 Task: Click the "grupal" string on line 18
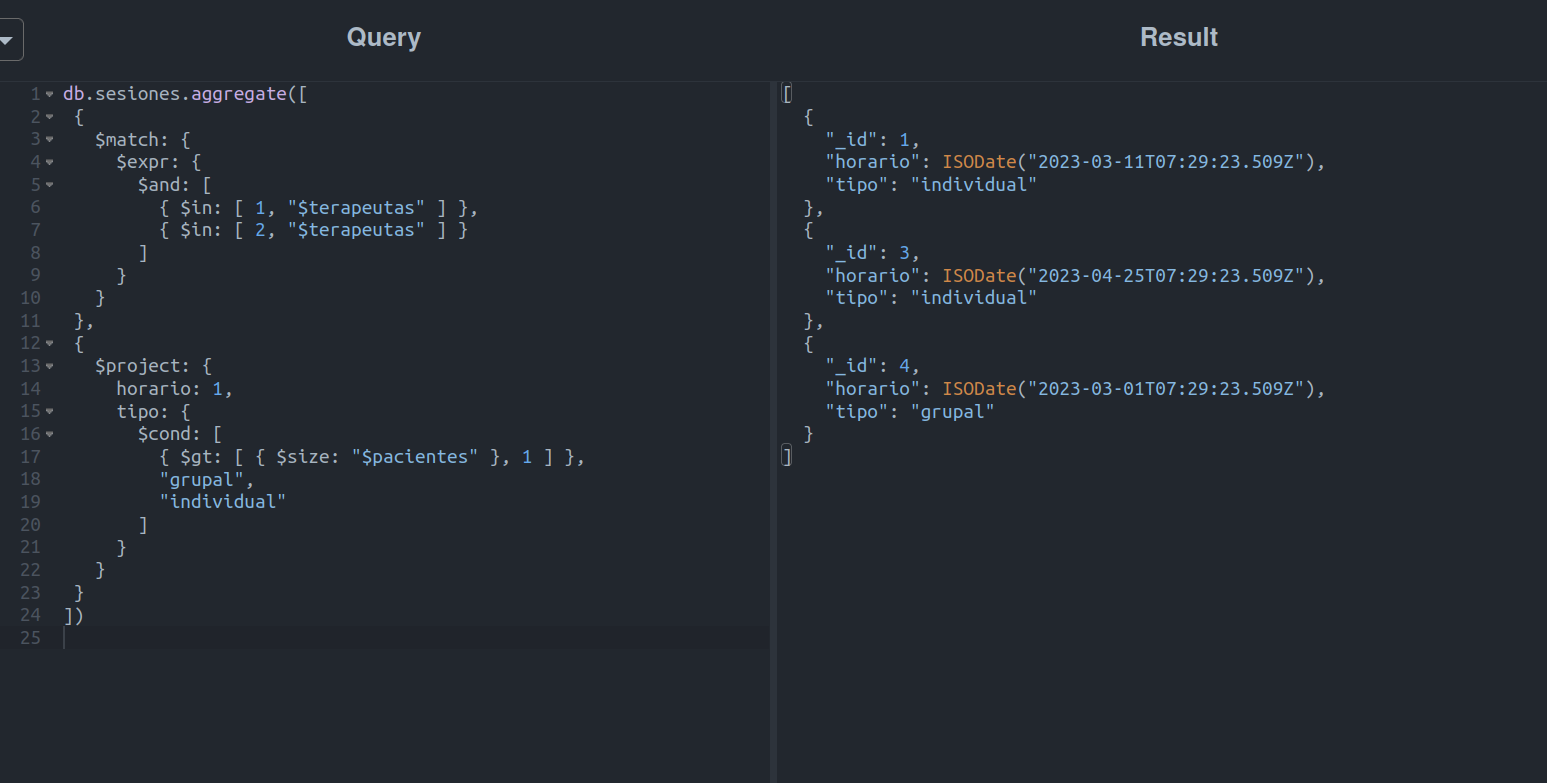pos(202,479)
